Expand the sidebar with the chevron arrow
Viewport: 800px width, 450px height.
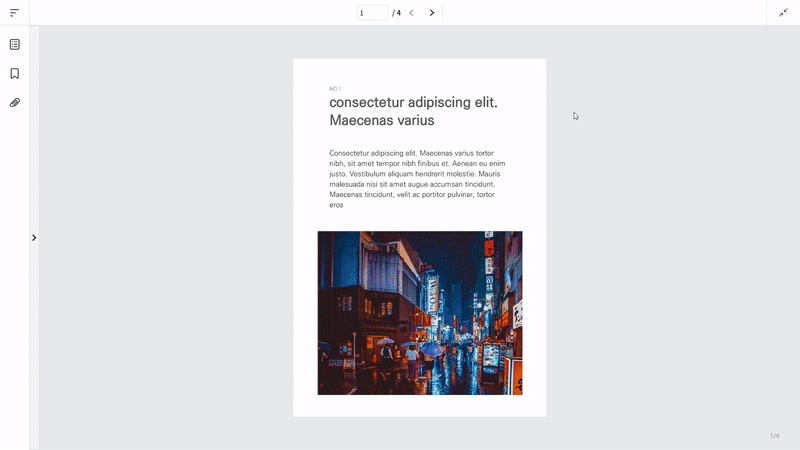(34, 238)
